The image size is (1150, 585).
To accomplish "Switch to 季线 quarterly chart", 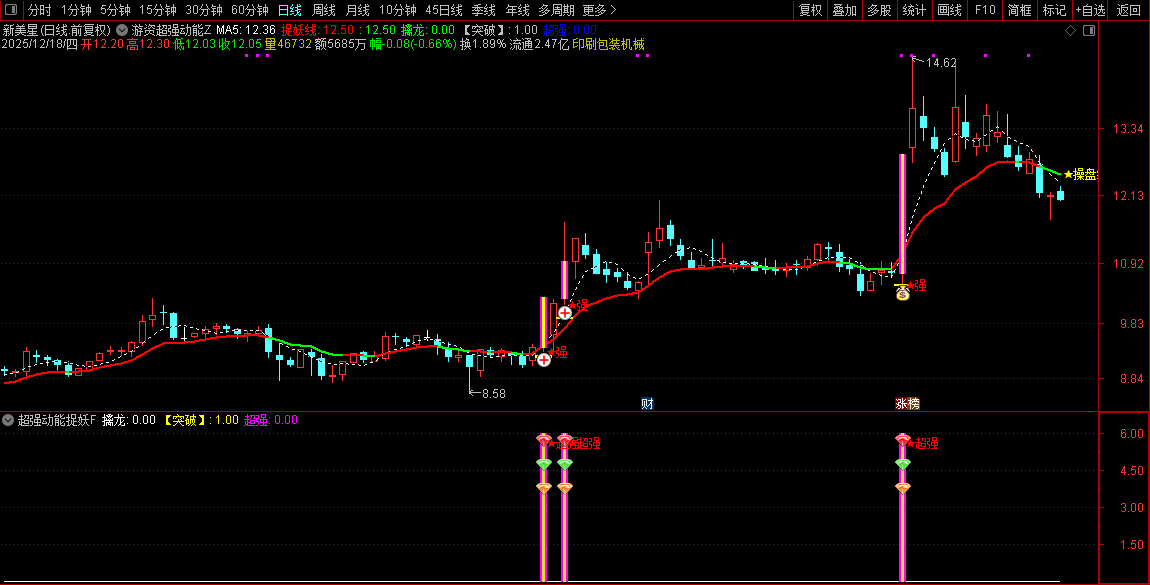I will (x=483, y=10).
